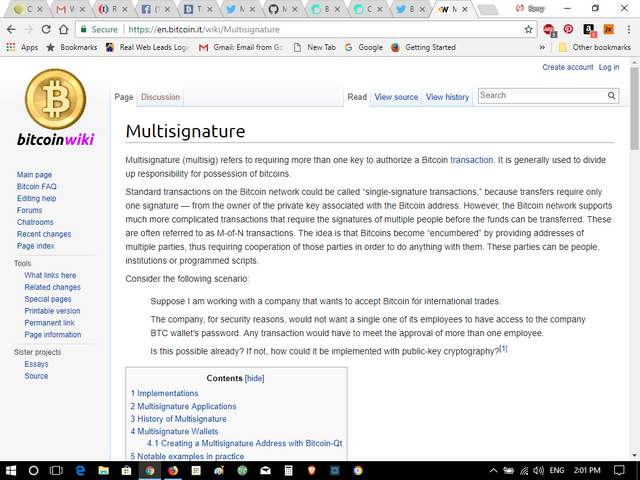The width and height of the screenshot is (640, 480).
Task: Open a new tab with the new-tab button
Action: click(x=487, y=9)
